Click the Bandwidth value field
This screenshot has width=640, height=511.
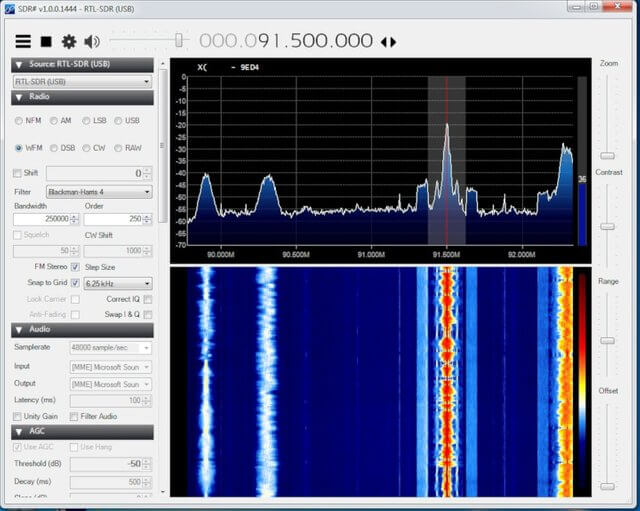(42, 218)
